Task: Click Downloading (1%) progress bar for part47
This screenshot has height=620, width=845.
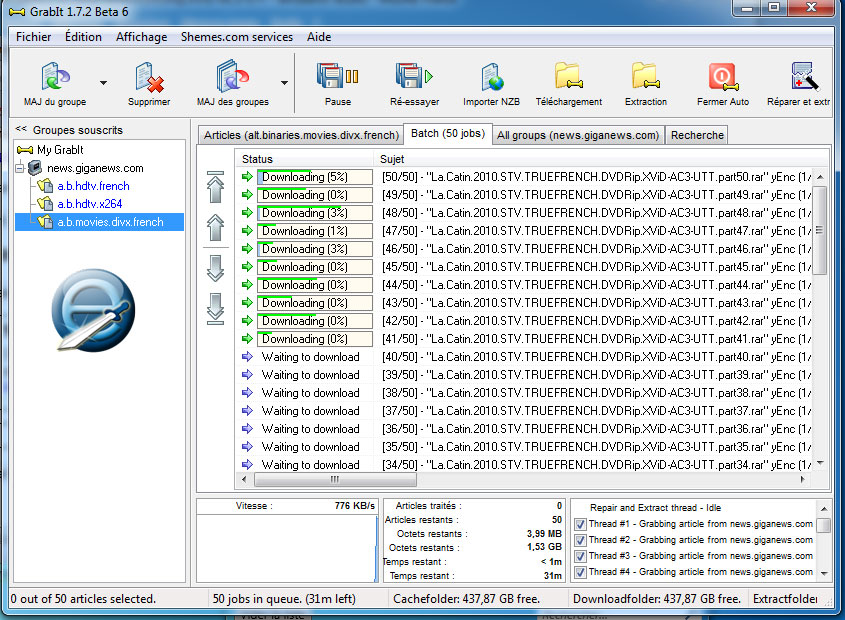Action: click(x=315, y=231)
